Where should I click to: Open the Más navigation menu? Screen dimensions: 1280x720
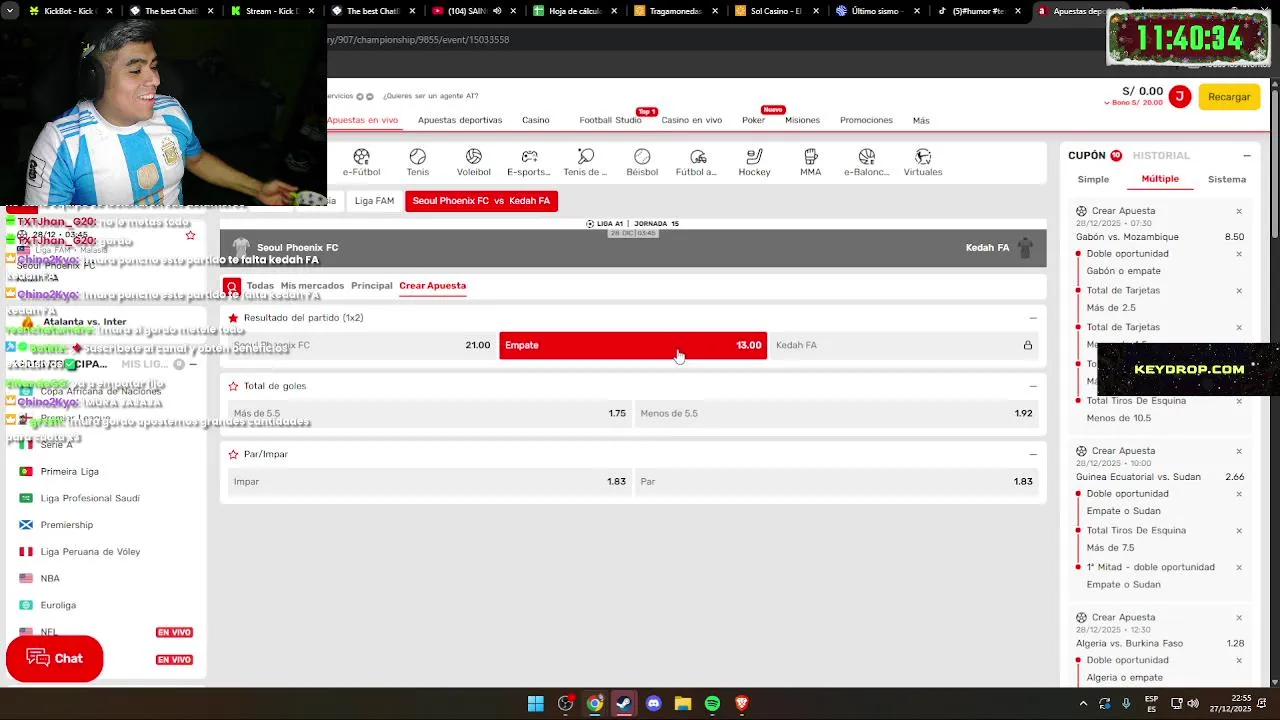pos(921,120)
